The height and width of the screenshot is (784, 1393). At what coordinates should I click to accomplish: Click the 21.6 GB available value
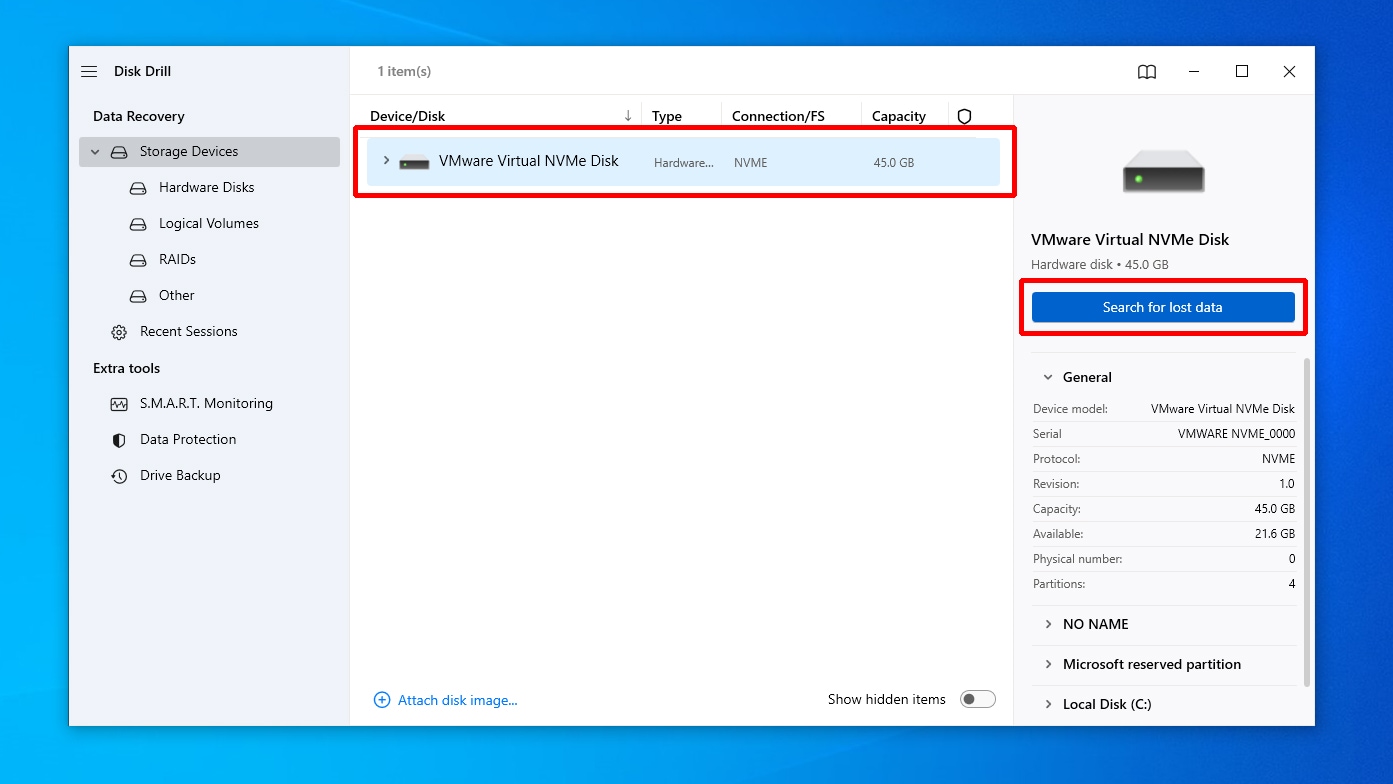[x=1274, y=534]
